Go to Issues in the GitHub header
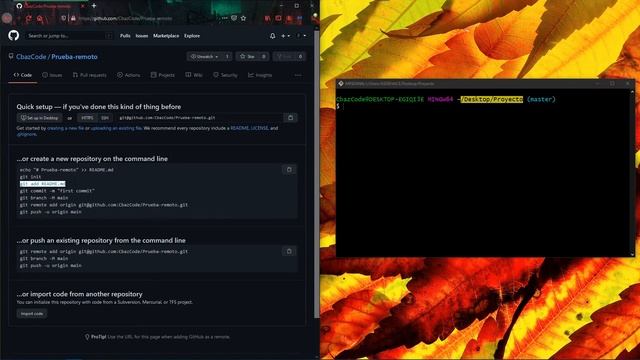The height and width of the screenshot is (360, 640). click(142, 36)
